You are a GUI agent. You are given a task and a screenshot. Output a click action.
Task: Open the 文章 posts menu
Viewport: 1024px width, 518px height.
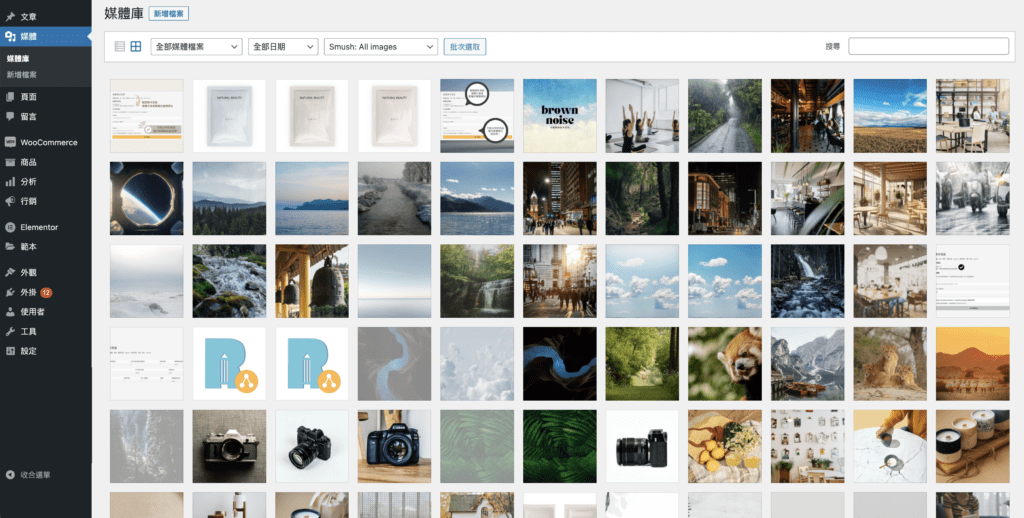(28, 17)
